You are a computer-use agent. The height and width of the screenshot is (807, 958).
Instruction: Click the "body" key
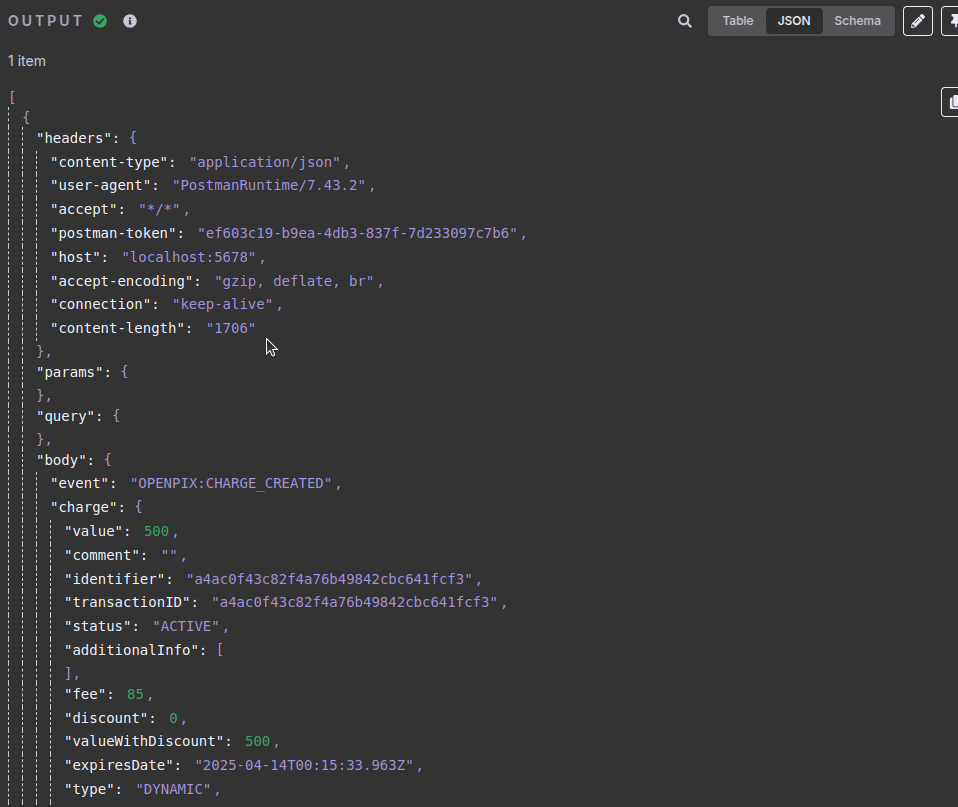62,460
